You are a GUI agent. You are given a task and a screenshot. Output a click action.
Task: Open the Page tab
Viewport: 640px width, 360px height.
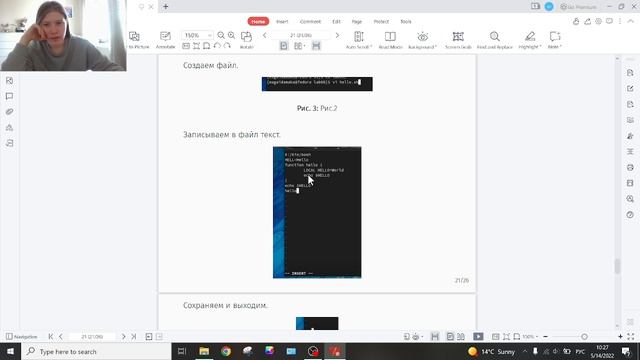(x=357, y=22)
